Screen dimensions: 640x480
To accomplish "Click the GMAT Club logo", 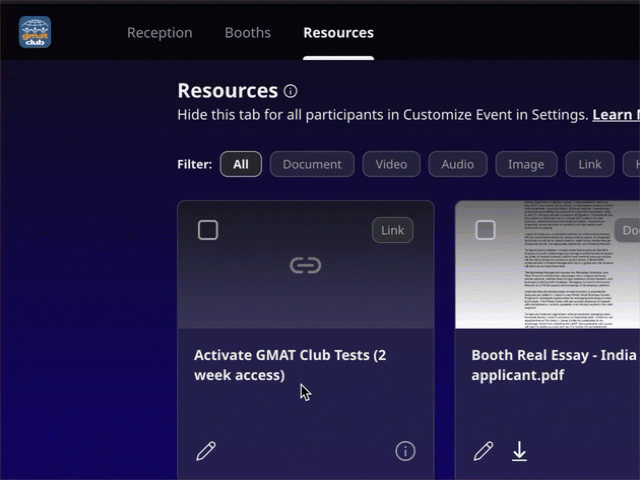I will tap(35, 32).
